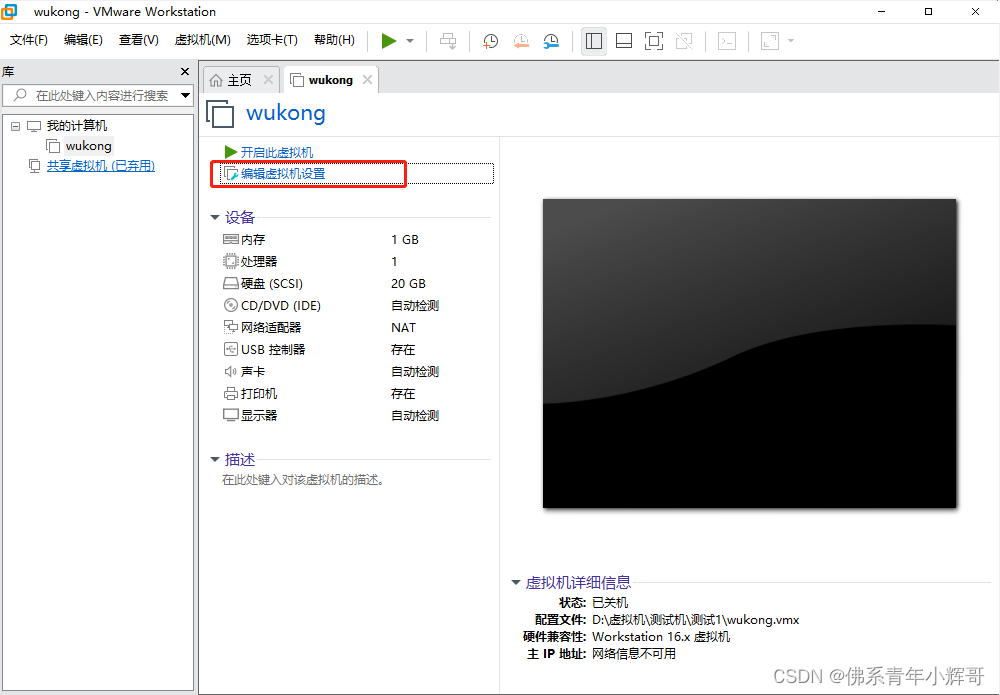Open the 选项卡(T) menu
Screen dimensions: 1000x695
272,40
